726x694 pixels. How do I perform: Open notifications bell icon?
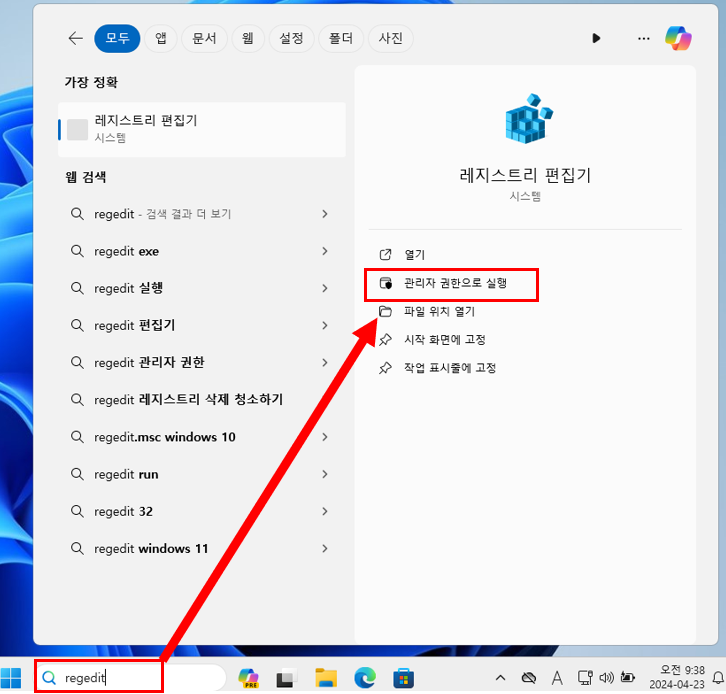[718, 678]
